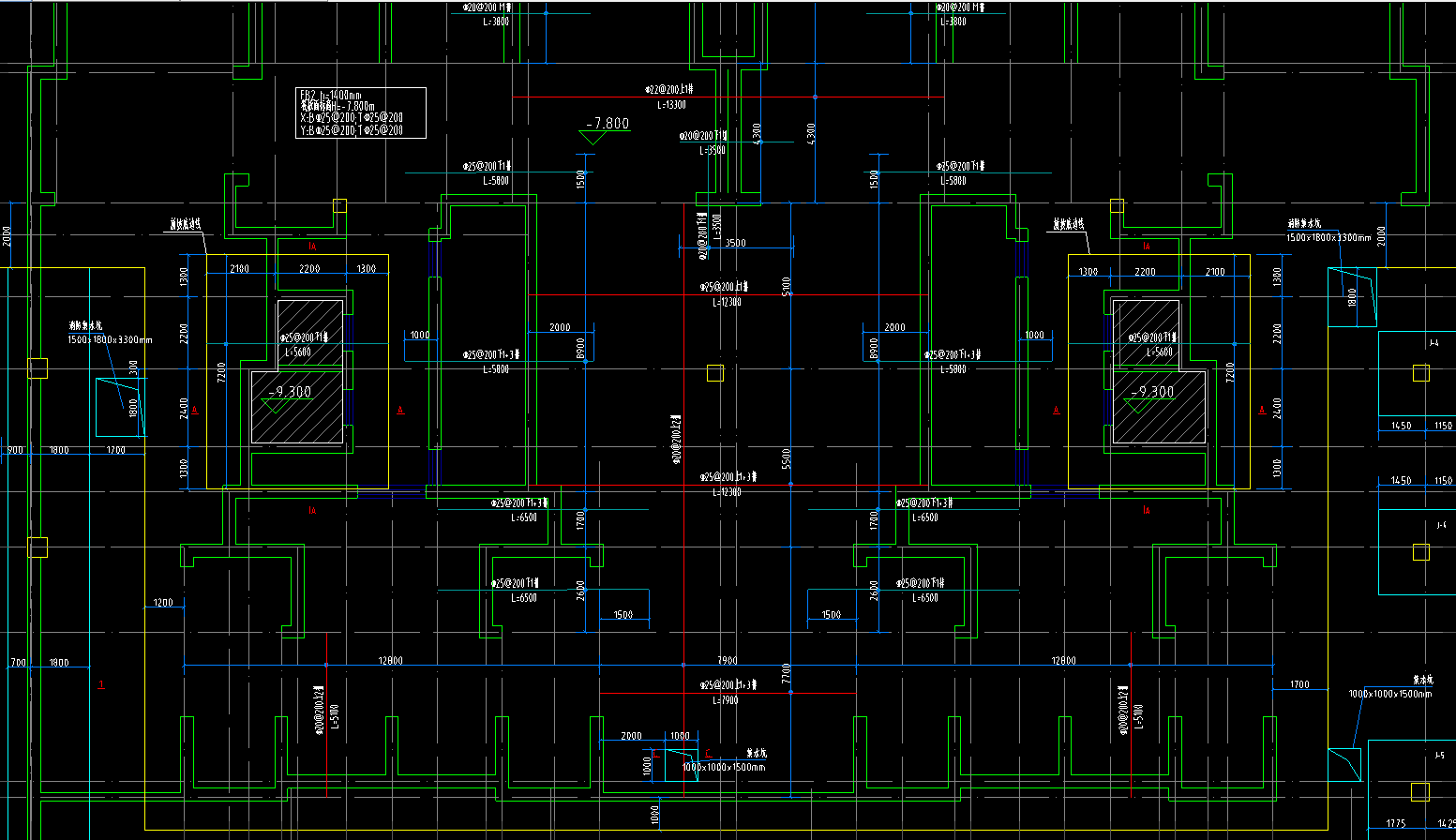The image size is (1456, 840).
Task: Click the red '1' marker
Action: coord(101,685)
